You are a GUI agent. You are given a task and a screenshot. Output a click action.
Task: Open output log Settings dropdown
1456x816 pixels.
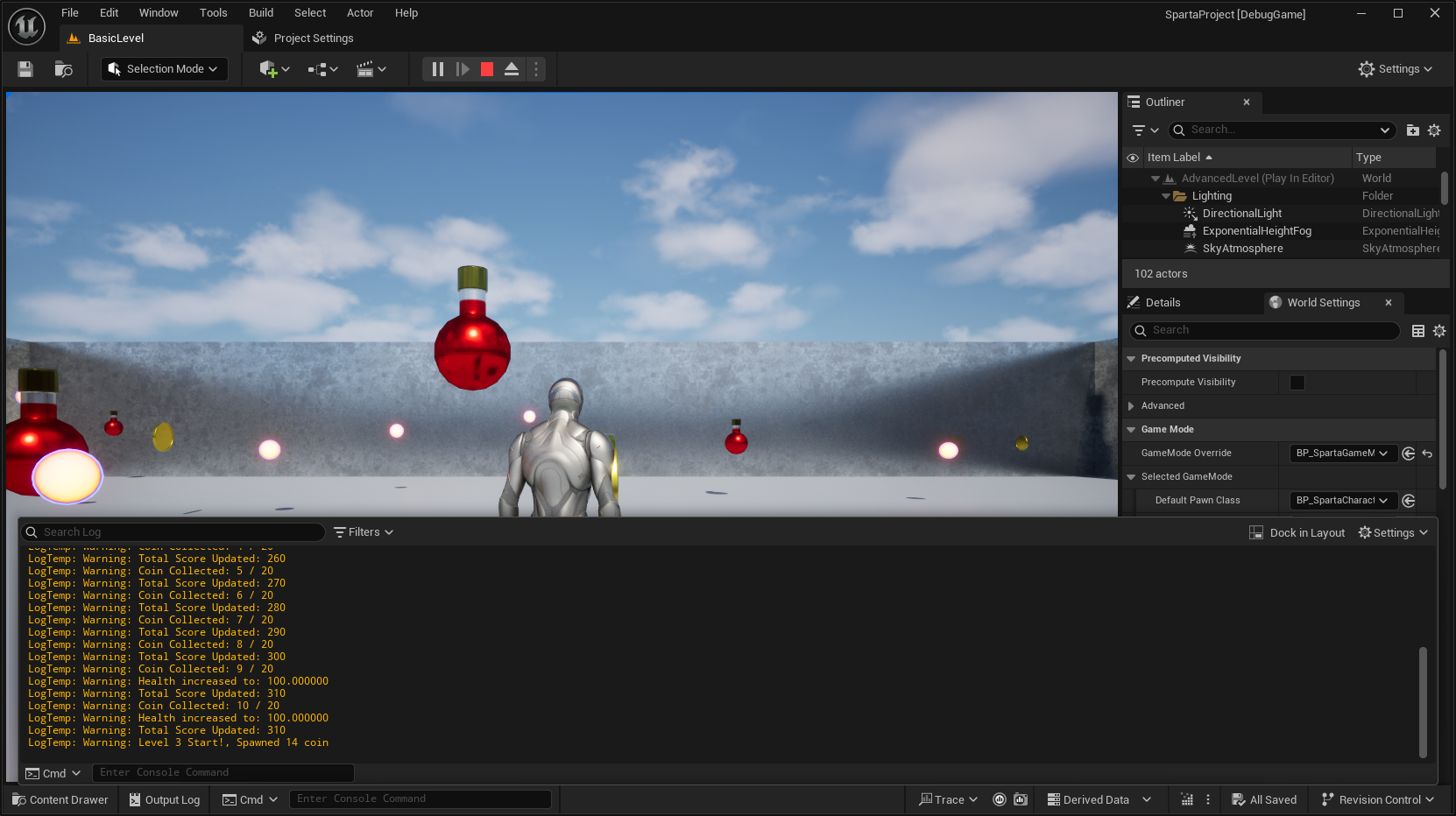[x=1393, y=532]
